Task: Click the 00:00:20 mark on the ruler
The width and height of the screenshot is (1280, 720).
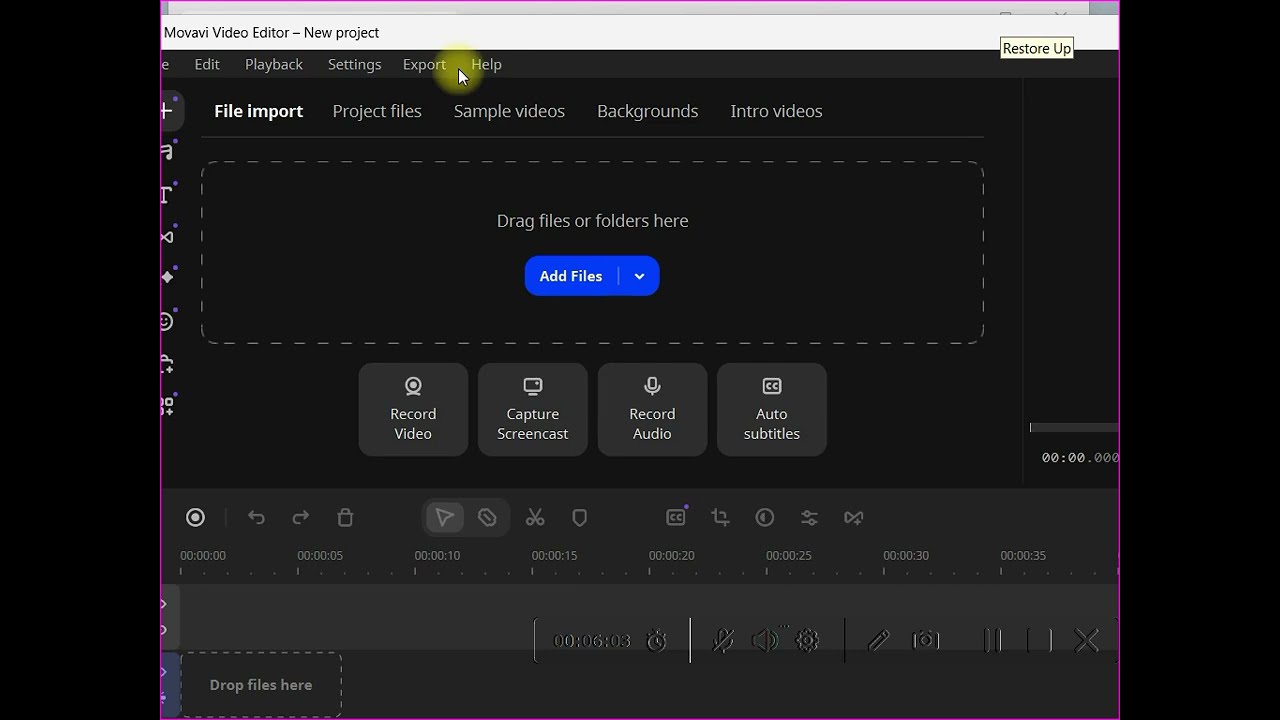Action: [x=672, y=555]
